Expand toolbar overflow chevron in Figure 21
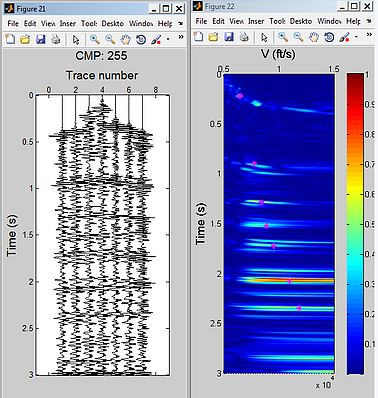 tap(181, 37)
